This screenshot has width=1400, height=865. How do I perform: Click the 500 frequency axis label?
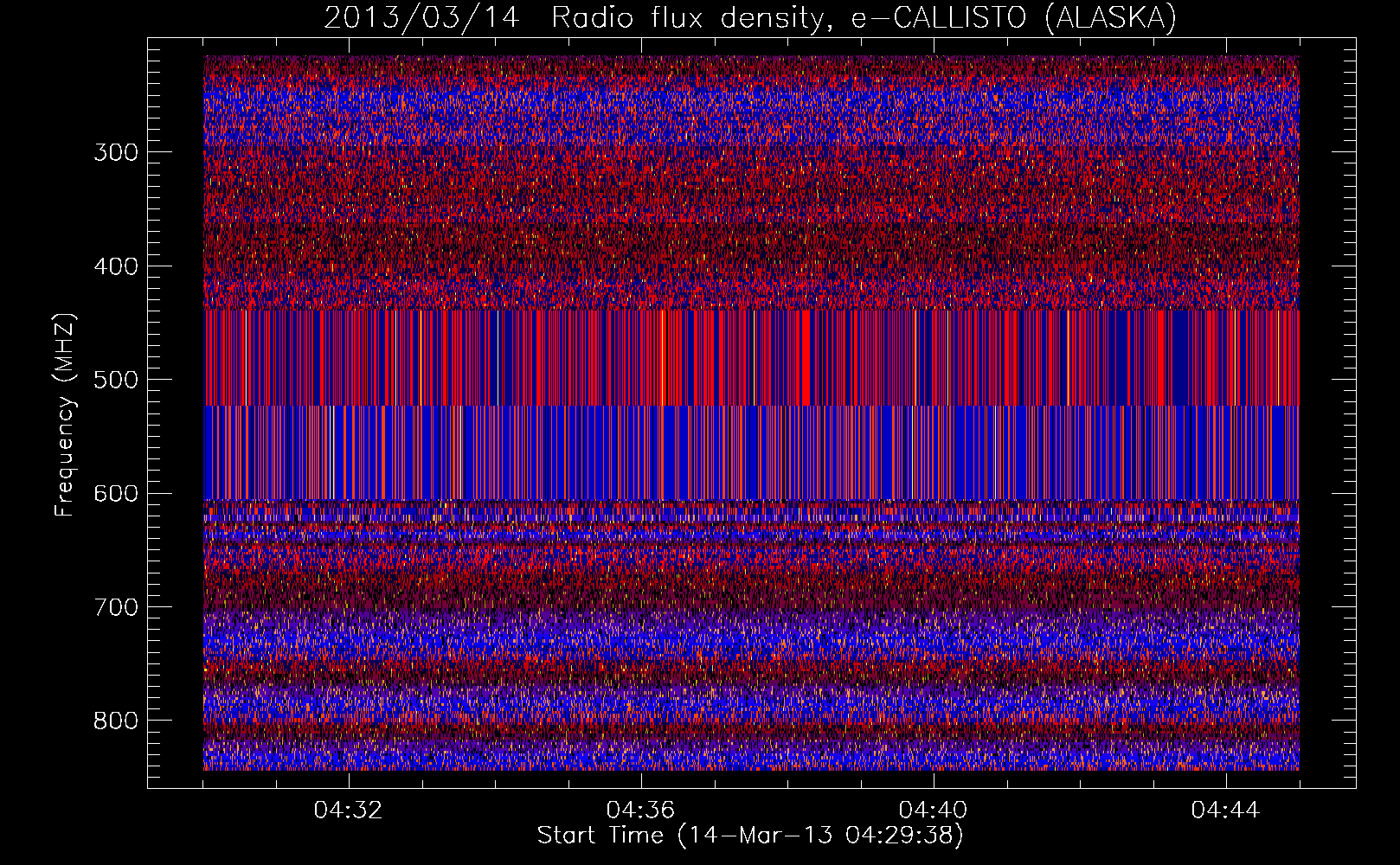coord(116,380)
